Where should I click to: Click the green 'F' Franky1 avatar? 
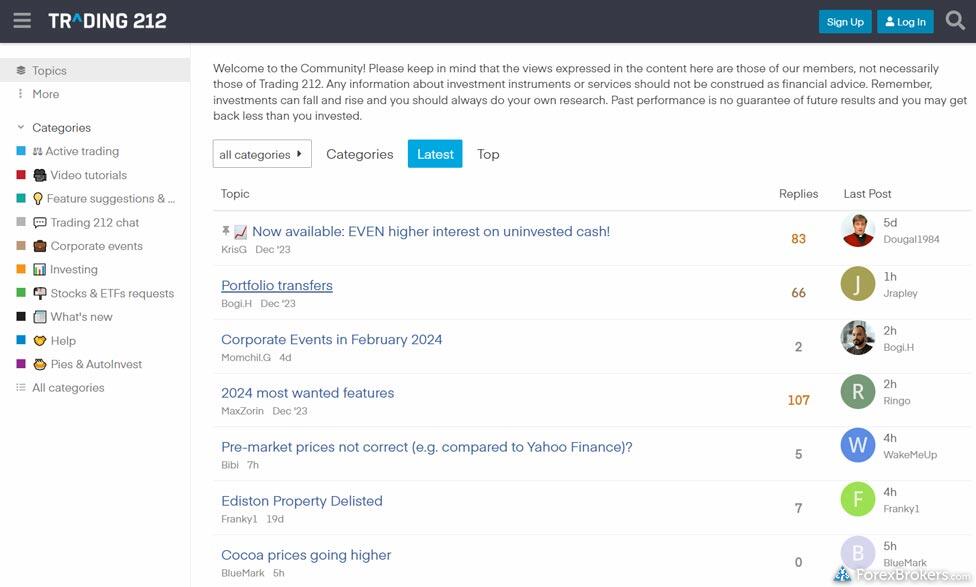pyautogui.click(x=858, y=500)
